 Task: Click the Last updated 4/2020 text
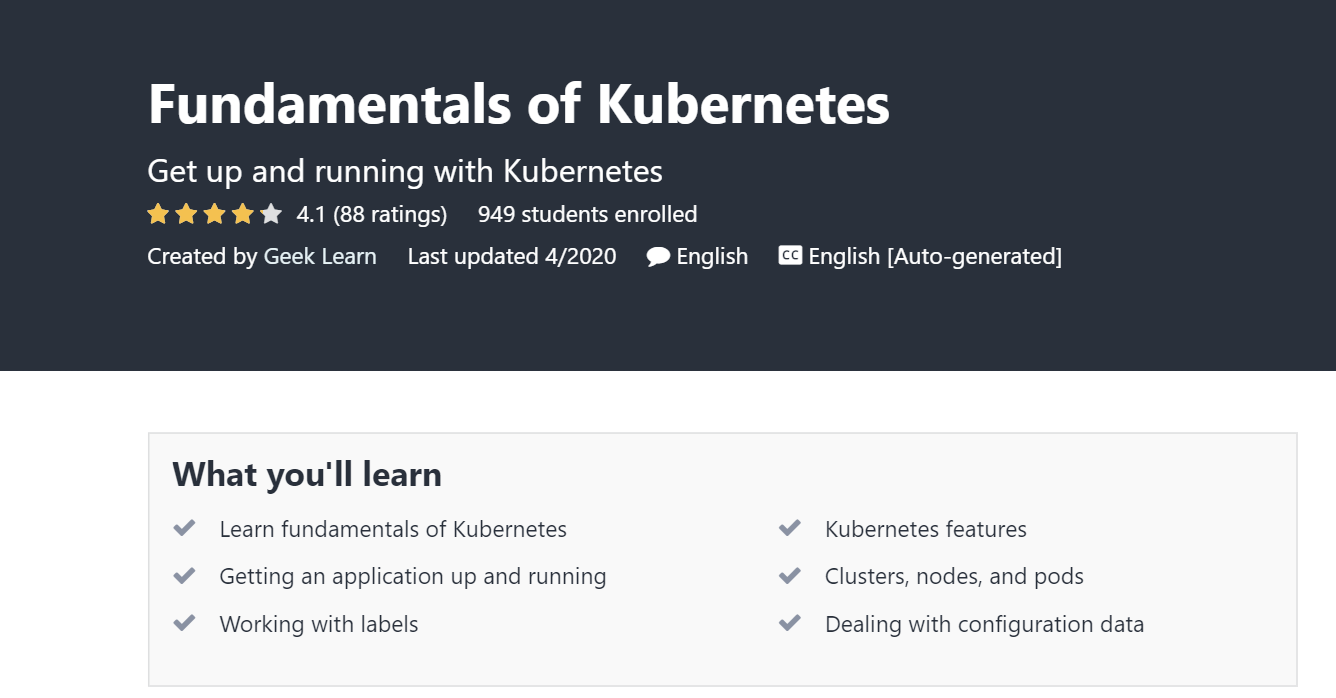pos(512,257)
